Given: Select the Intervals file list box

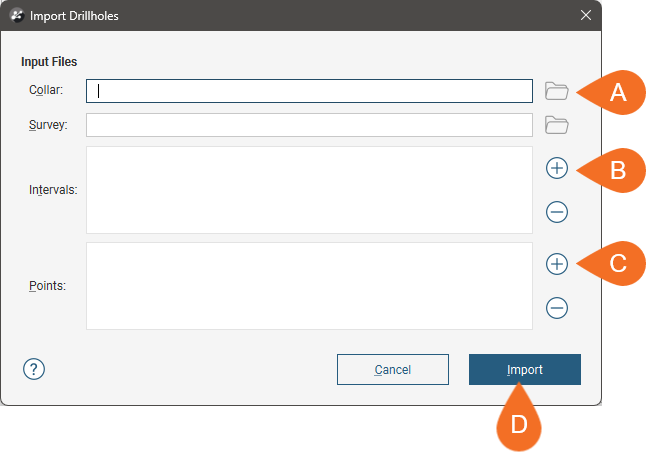Looking at the screenshot, I should pos(309,190).
